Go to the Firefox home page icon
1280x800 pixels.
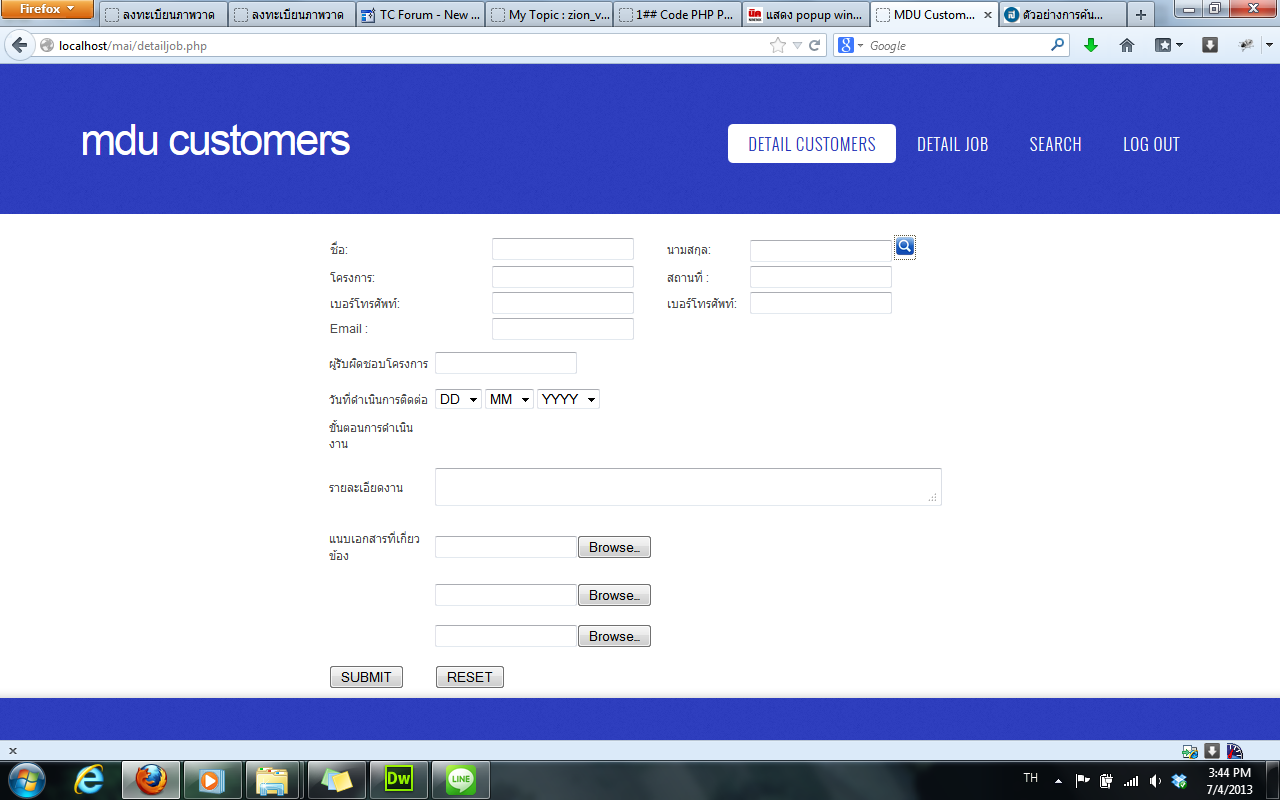pyautogui.click(x=1127, y=45)
